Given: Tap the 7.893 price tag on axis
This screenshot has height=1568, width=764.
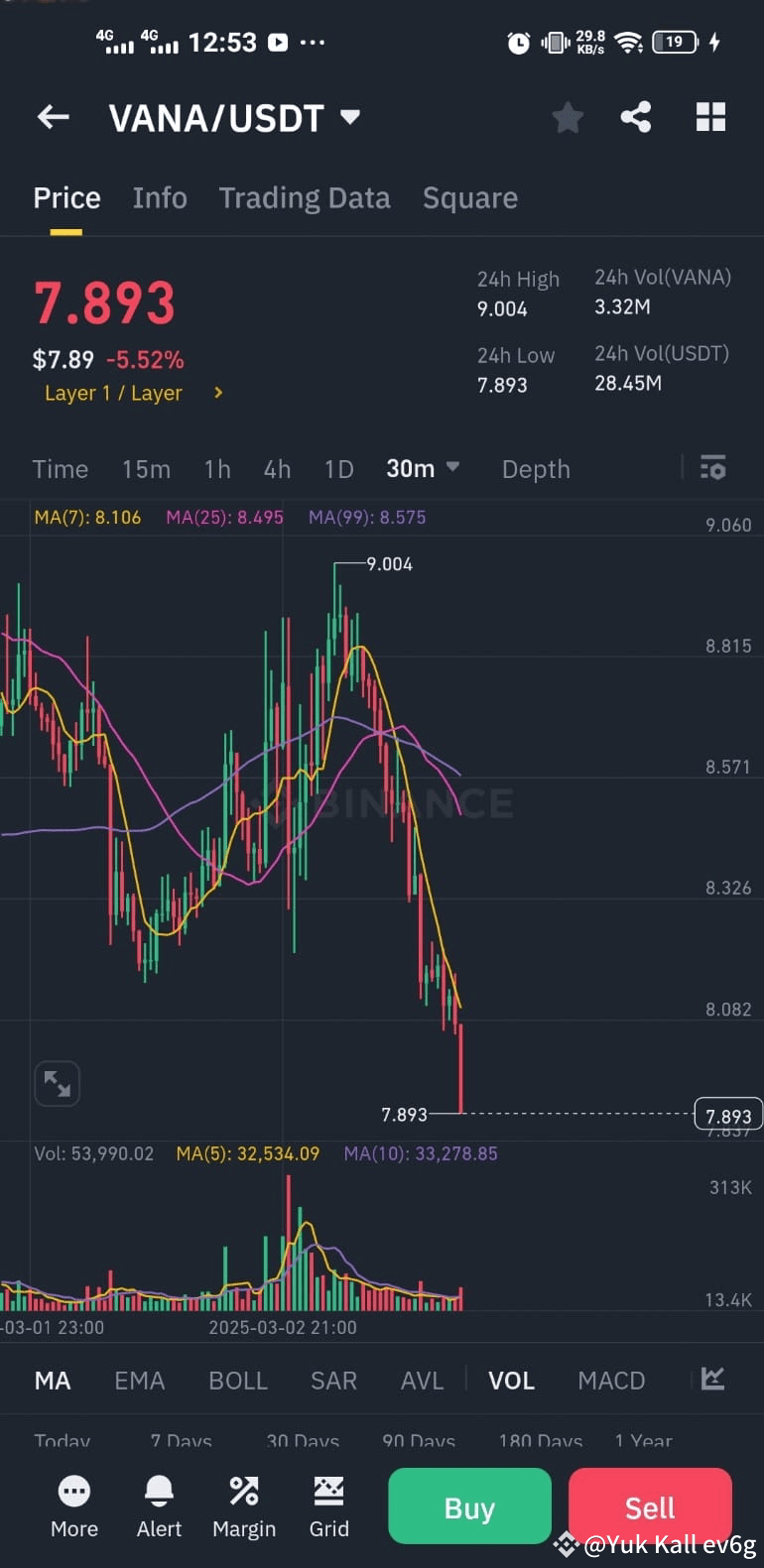Looking at the screenshot, I should click(x=727, y=1114).
